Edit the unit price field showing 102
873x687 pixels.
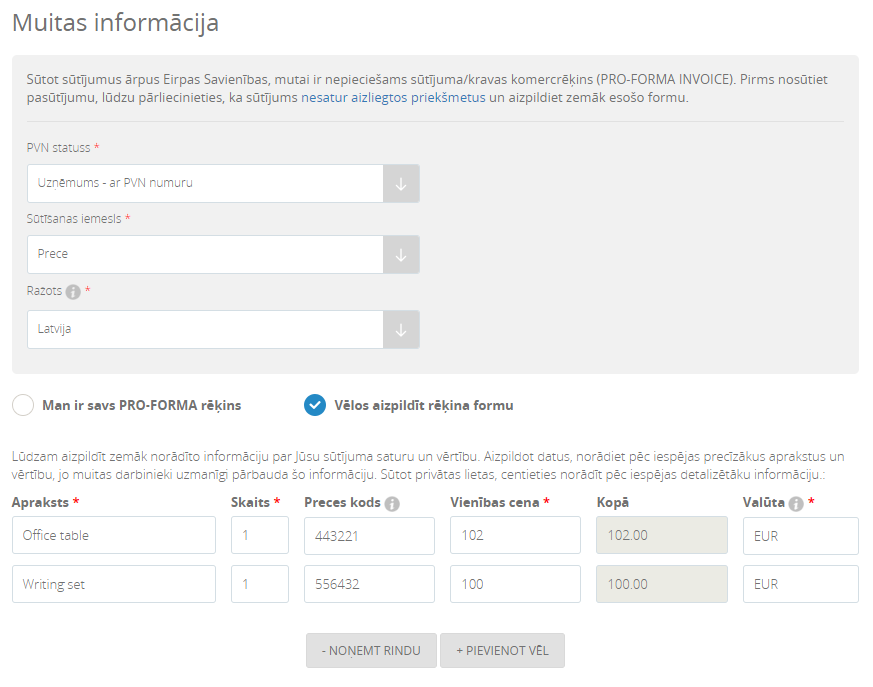tap(515, 536)
